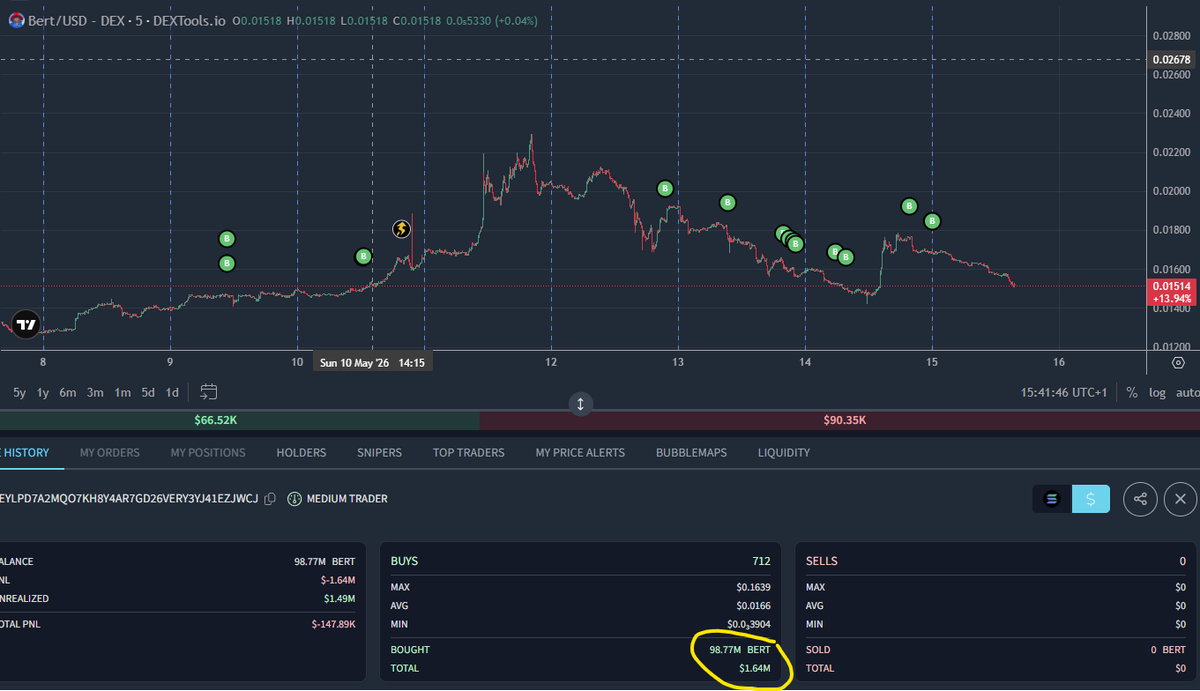
Task: Click the Bert token logo in chart header
Action: tap(17, 19)
